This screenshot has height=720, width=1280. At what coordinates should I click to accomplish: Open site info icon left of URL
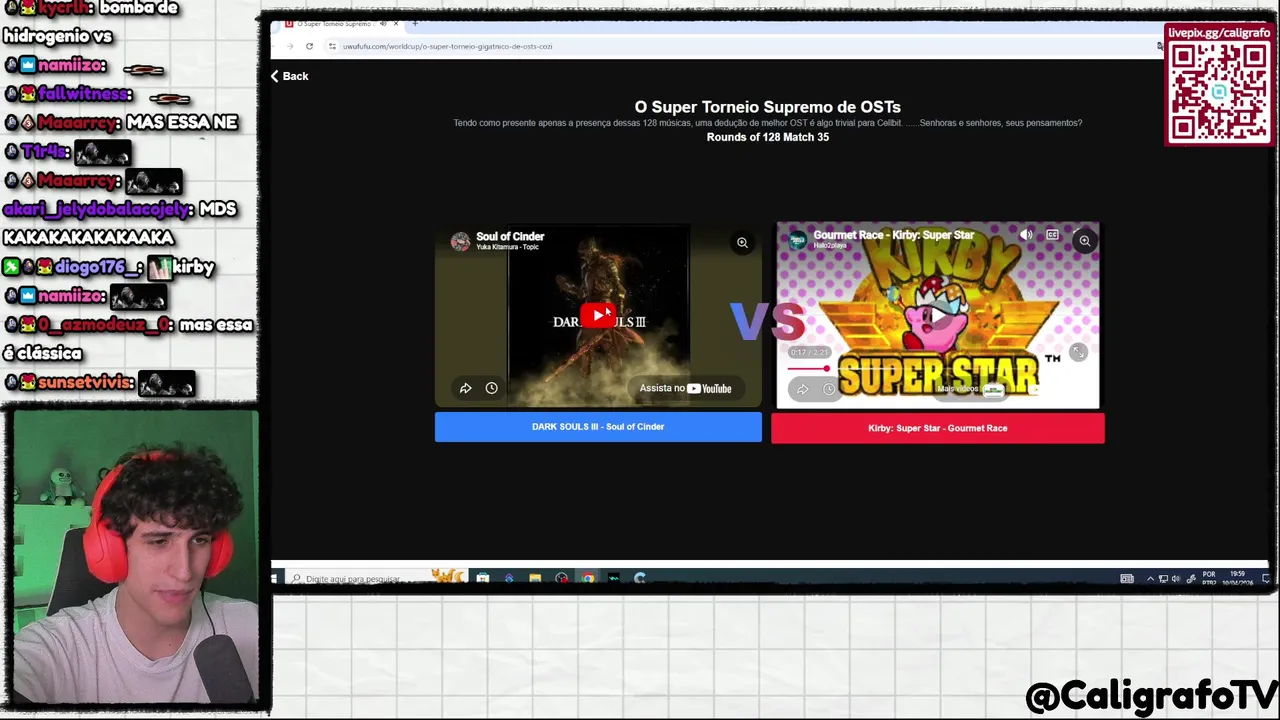pyautogui.click(x=332, y=46)
